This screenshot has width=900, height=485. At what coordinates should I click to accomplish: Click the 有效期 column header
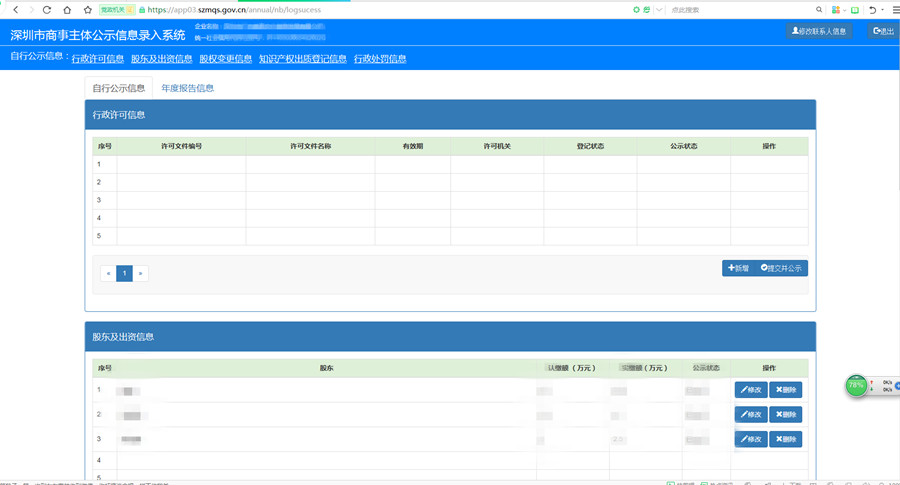click(x=413, y=146)
